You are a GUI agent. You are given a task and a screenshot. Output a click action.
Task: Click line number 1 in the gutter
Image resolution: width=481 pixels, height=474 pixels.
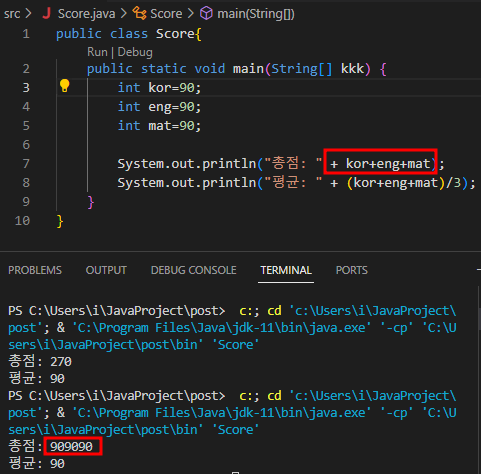pyautogui.click(x=26, y=34)
